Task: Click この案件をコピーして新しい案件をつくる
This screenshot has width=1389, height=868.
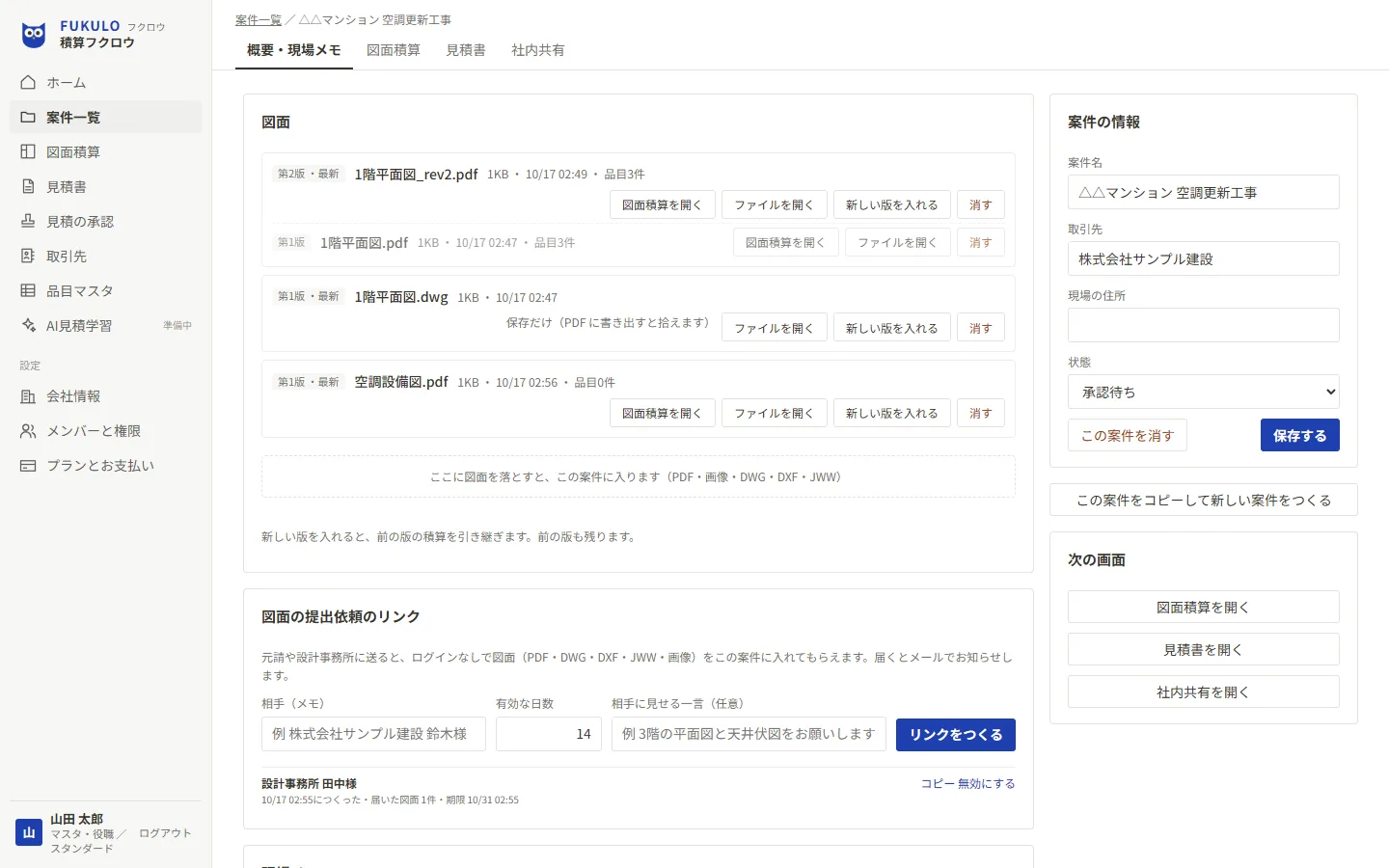Action: coord(1203,500)
